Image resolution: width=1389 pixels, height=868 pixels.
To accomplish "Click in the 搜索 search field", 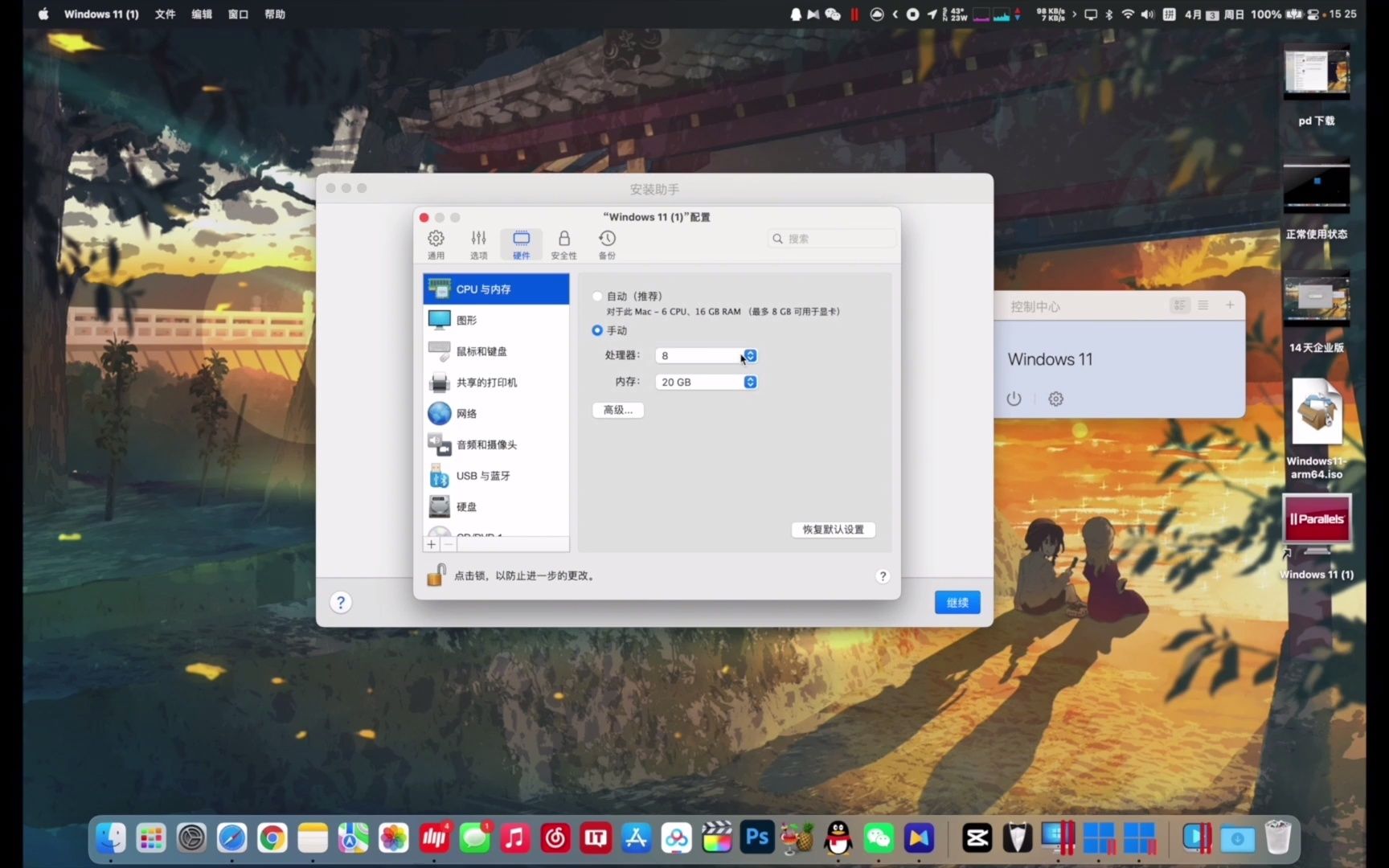I will coord(832,238).
